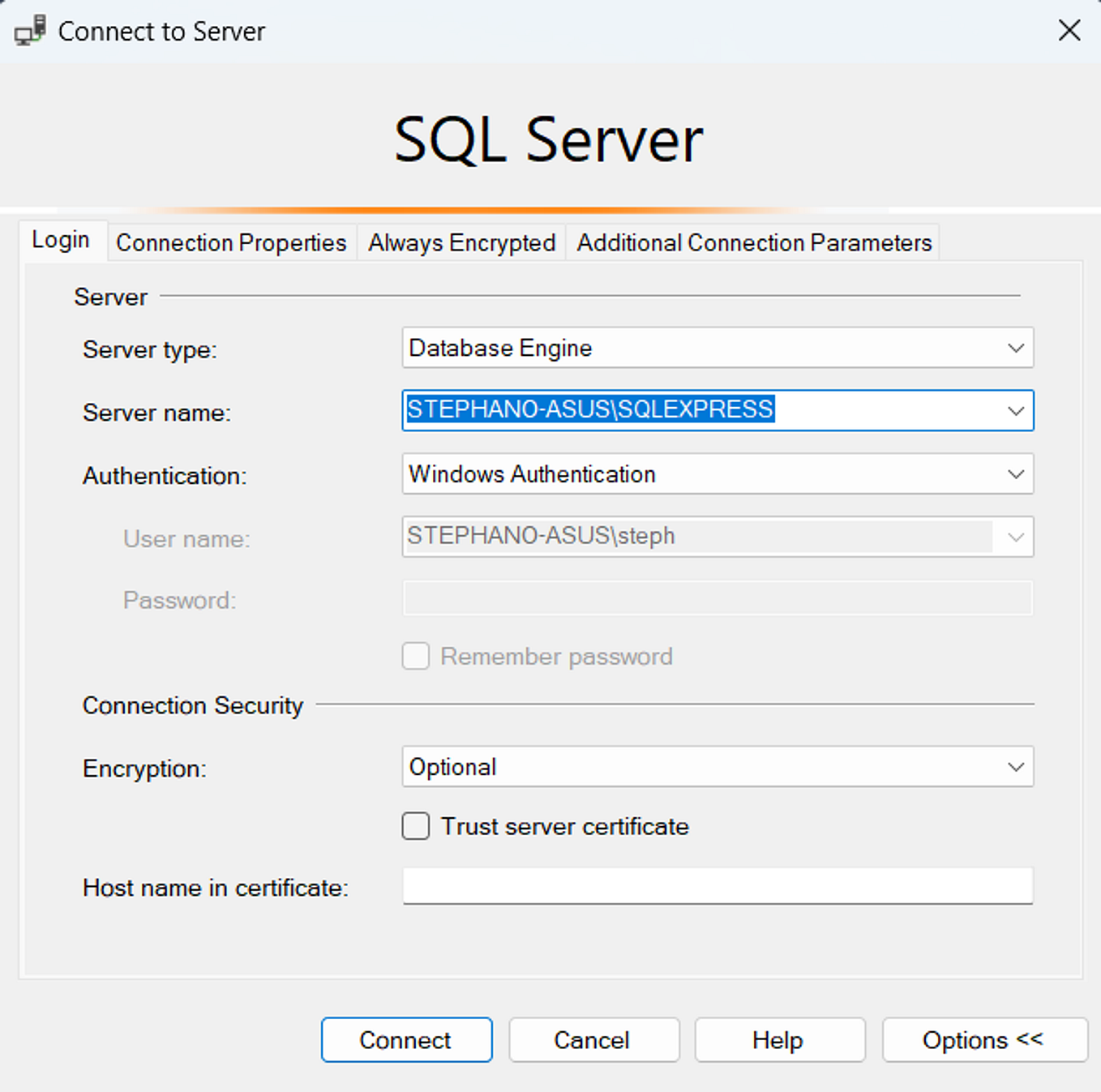Select the Additional Connection Parameters tab
The image size is (1101, 1092).
(x=752, y=242)
